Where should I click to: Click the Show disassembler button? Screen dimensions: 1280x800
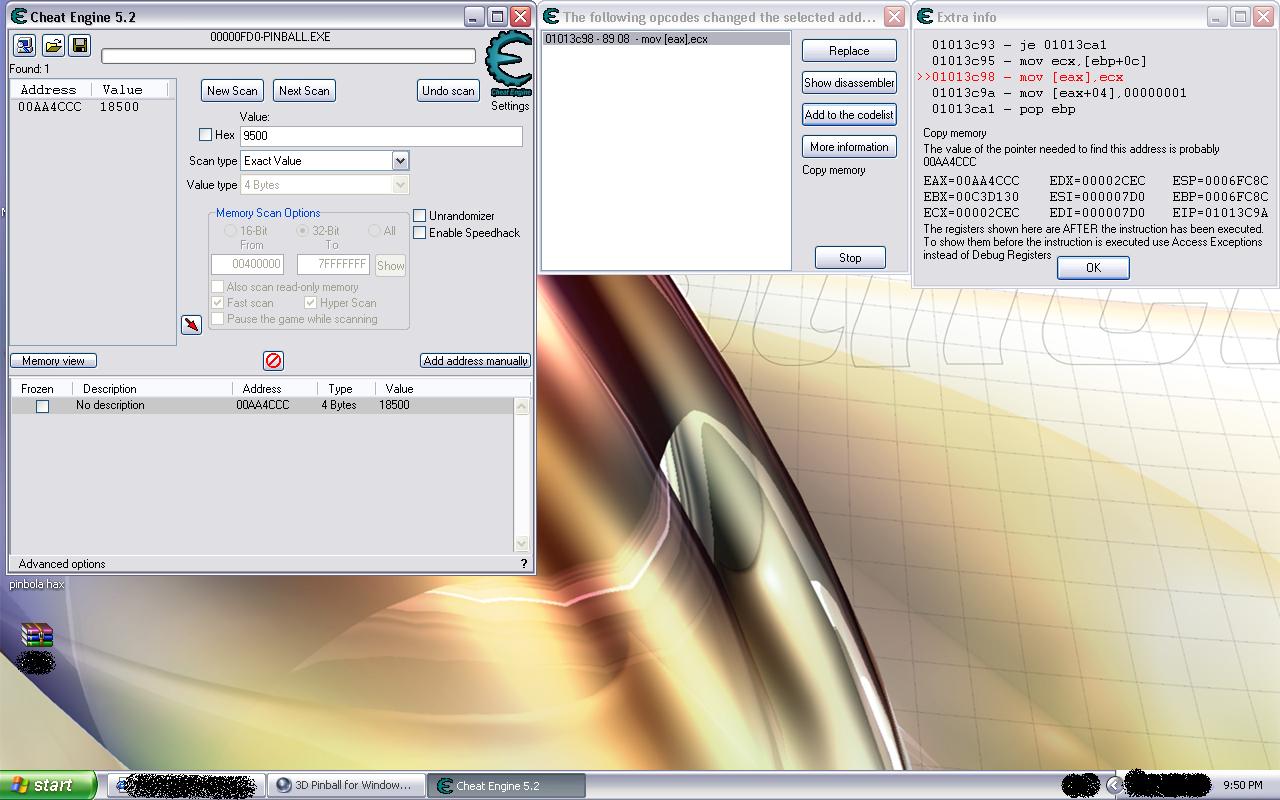click(x=849, y=83)
